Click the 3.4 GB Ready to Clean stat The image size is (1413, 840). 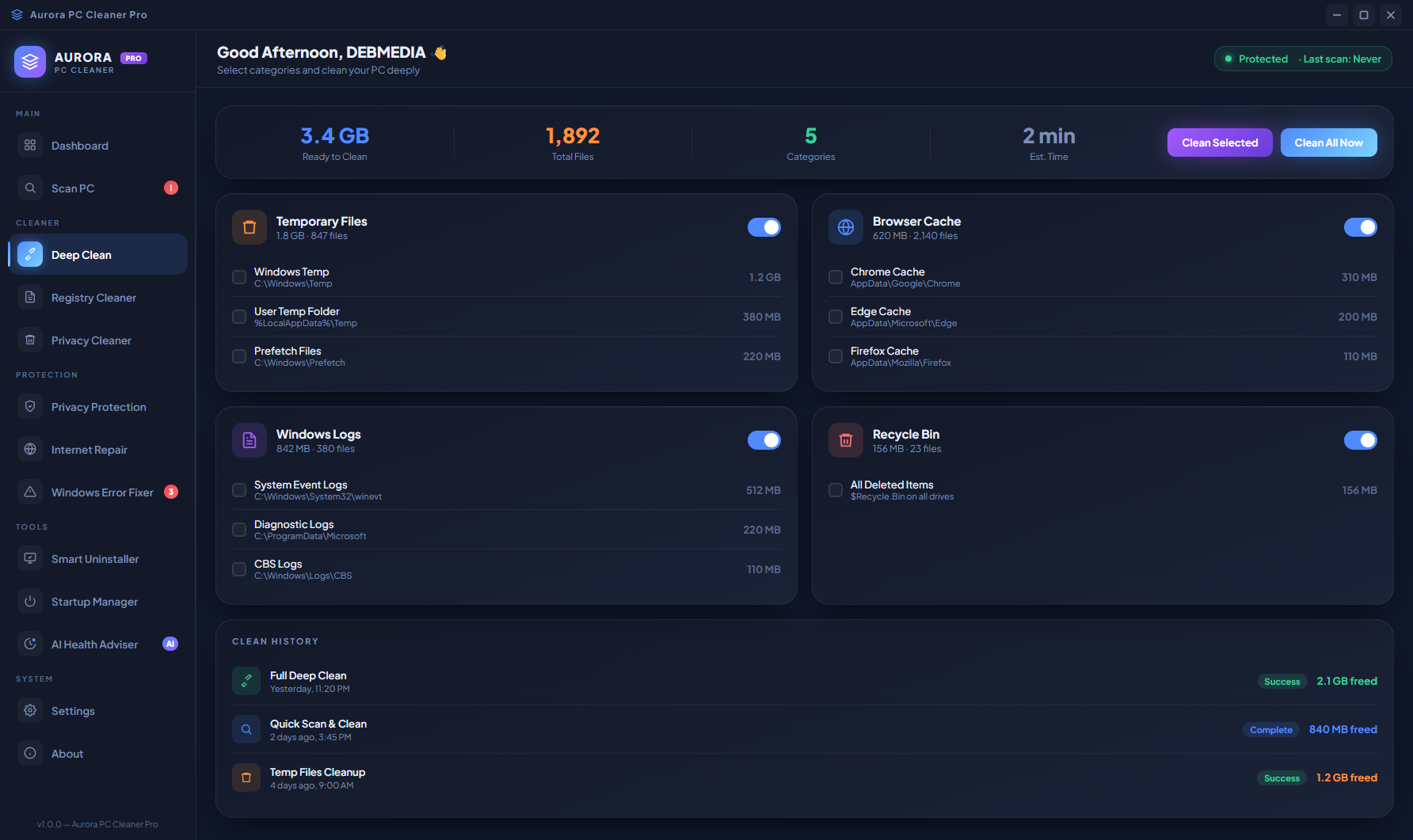334,143
